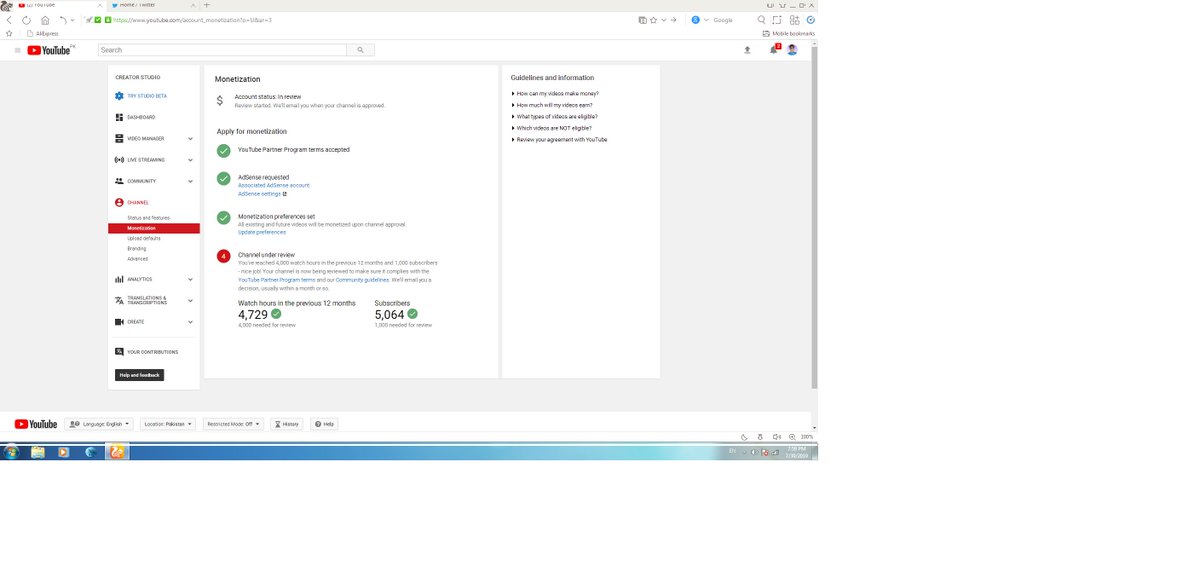Click the browser magnifier search icon
Image resolution: width=1200 pixels, height=566 pixels.
coord(762,20)
